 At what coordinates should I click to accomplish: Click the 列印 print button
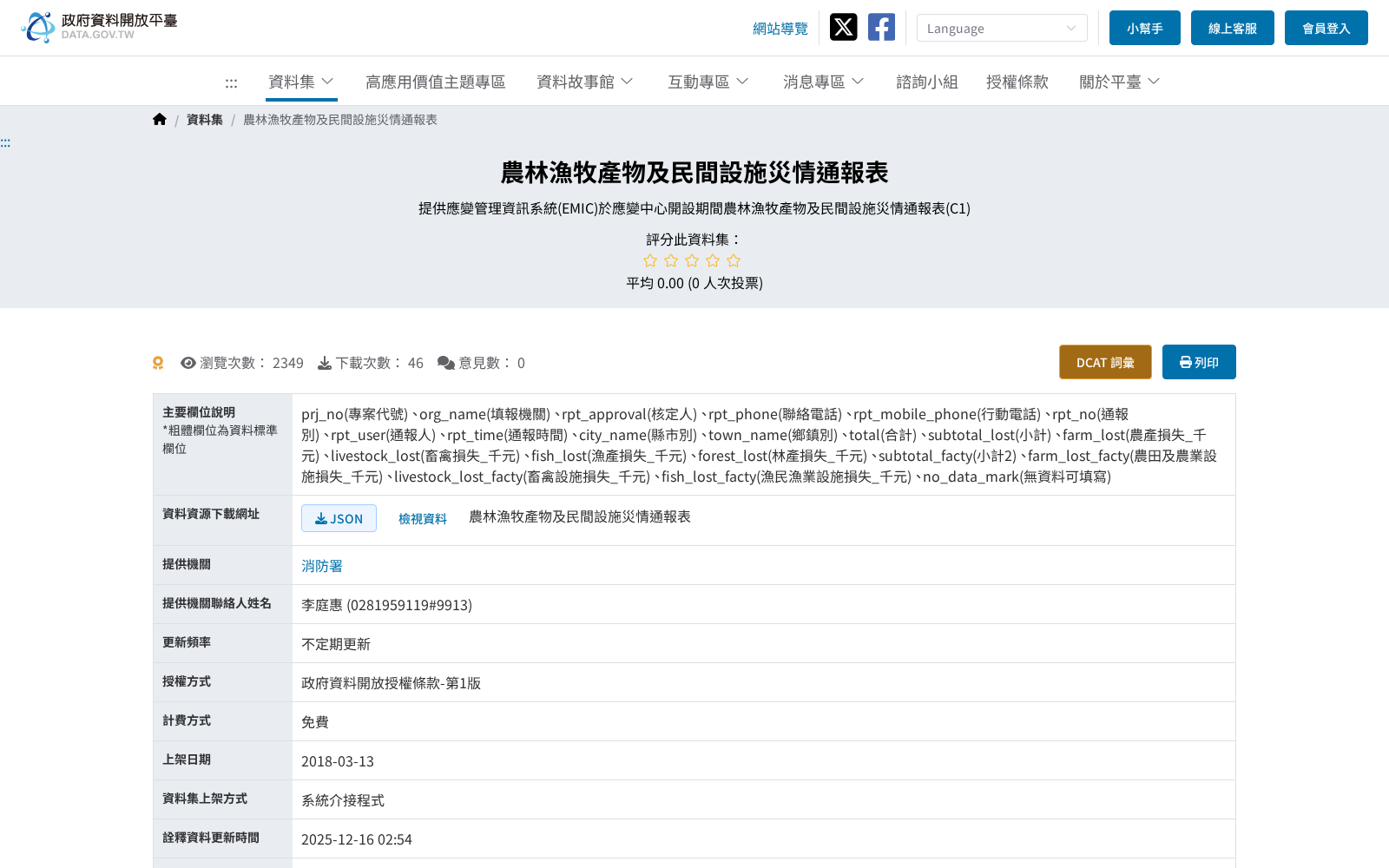click(x=1199, y=362)
